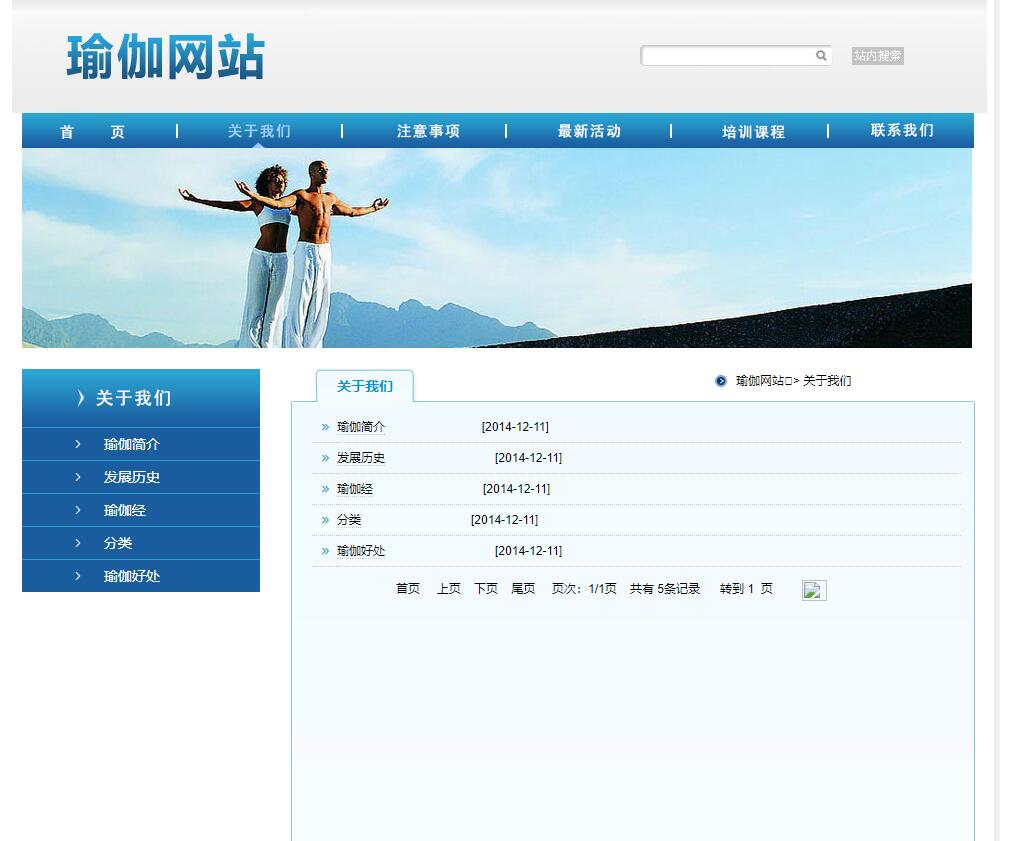Click the double-arrow icon before 瑜伽好处 in list

[325, 551]
